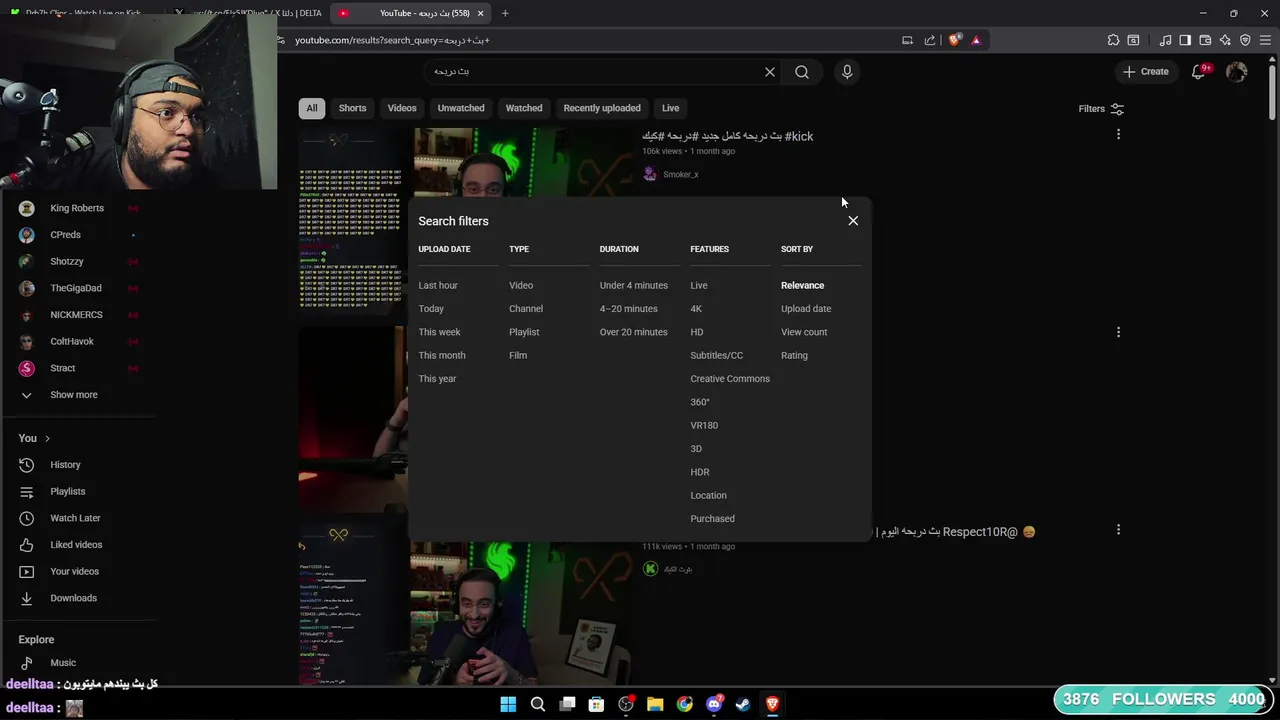
Task: Open the browser hamburger main menu
Action: pyautogui.click(x=1265, y=40)
